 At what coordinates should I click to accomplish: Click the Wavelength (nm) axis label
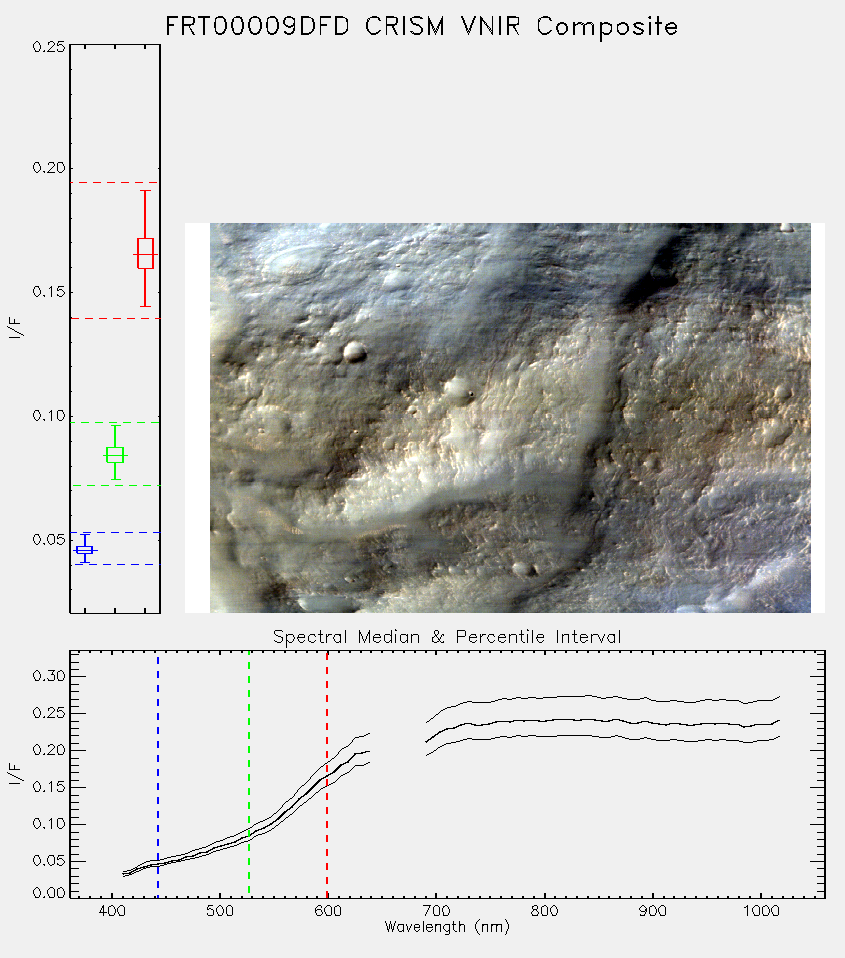(x=447, y=927)
